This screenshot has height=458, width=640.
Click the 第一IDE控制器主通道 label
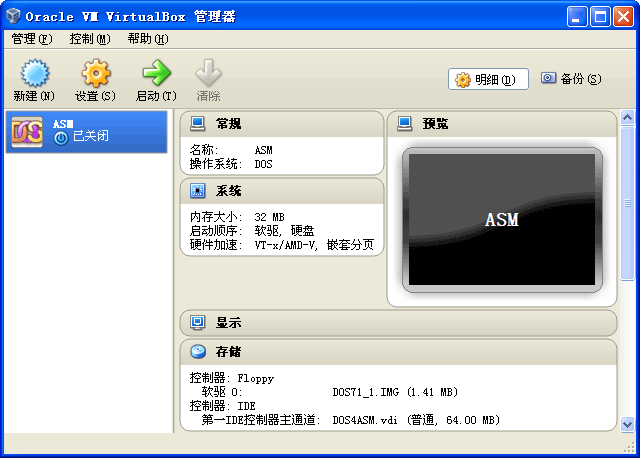[x=261, y=420]
